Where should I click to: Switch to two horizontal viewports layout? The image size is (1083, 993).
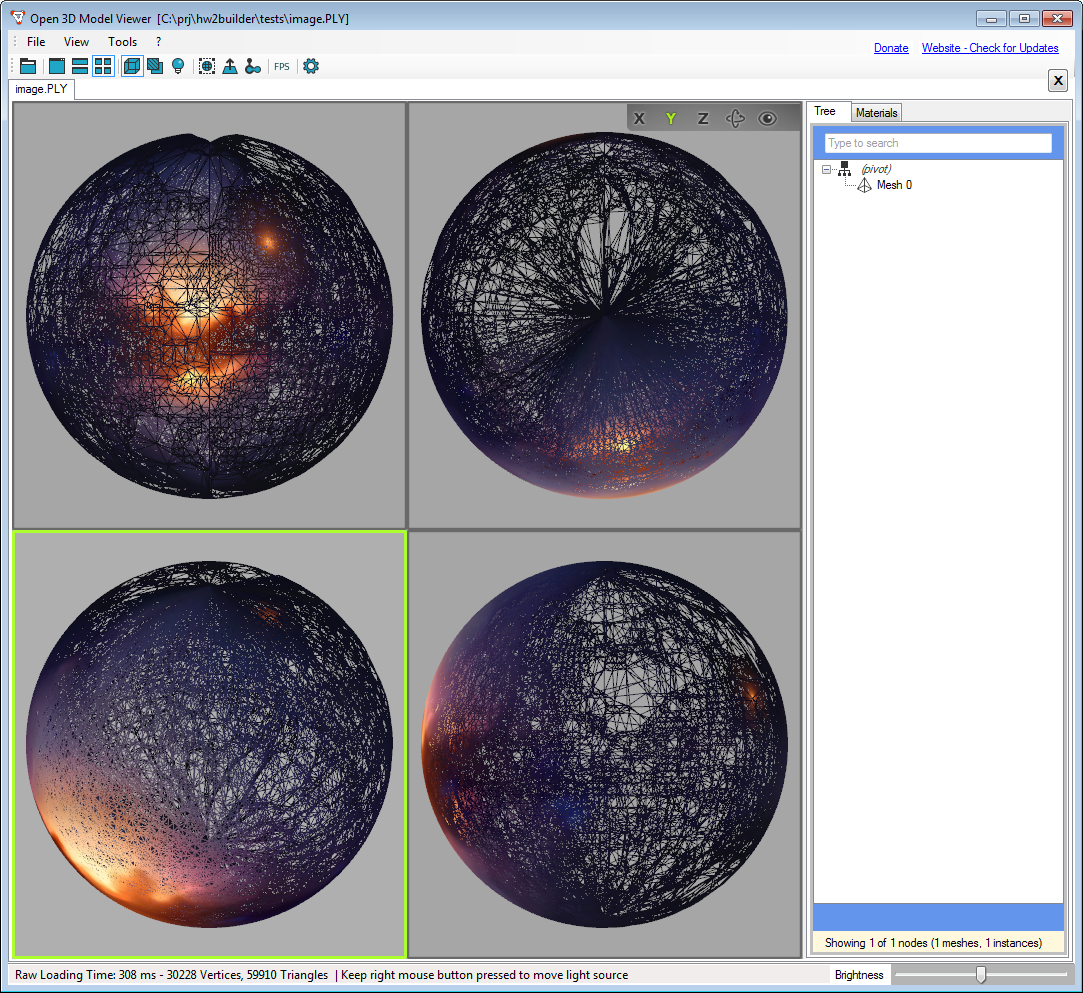(x=80, y=66)
